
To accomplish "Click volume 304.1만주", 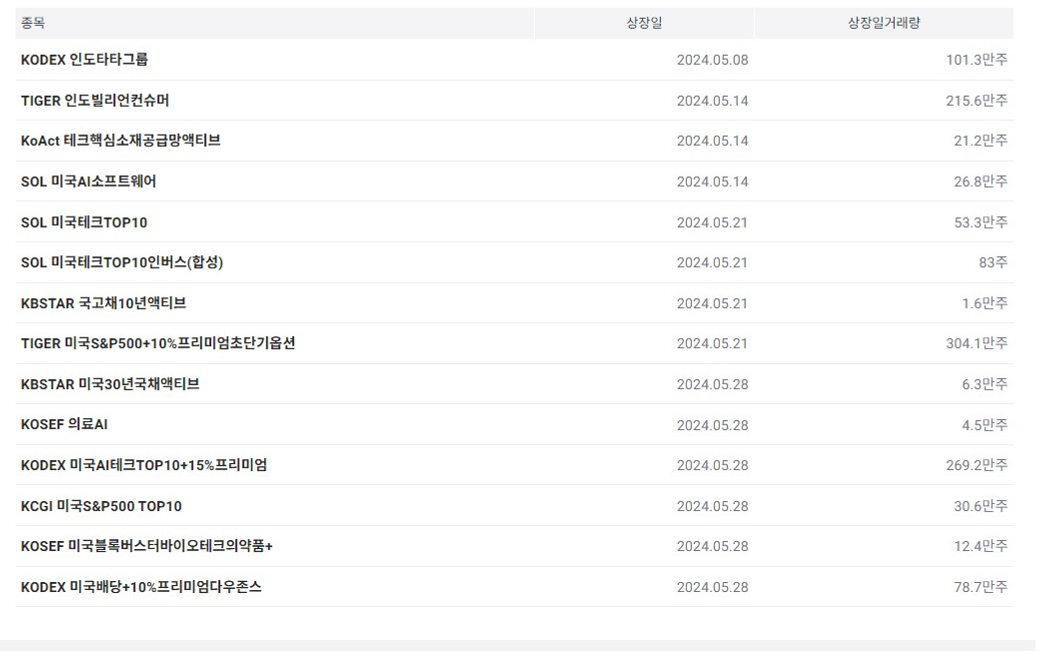I will [x=976, y=343].
